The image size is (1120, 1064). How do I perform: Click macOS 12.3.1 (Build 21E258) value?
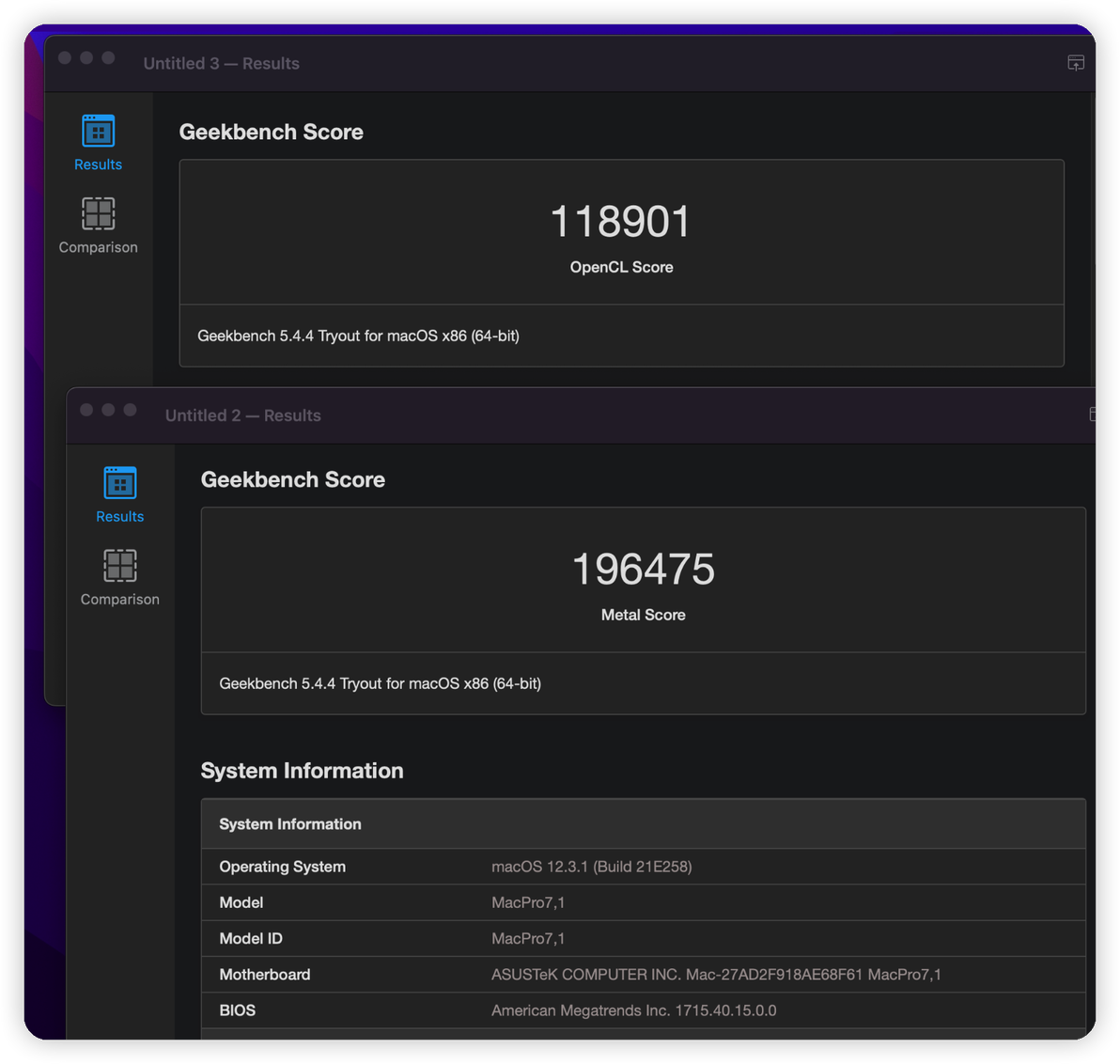pyautogui.click(x=591, y=867)
